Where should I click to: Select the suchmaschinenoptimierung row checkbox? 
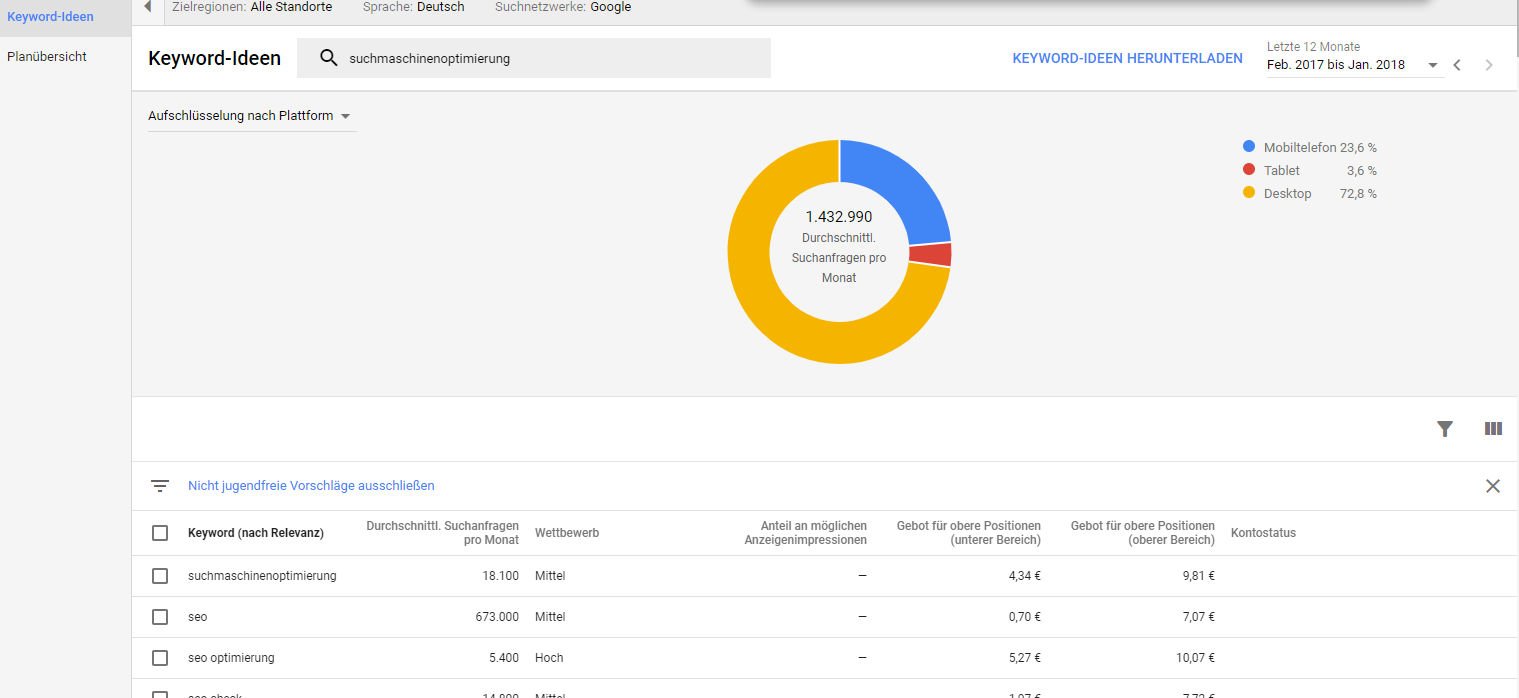160,576
